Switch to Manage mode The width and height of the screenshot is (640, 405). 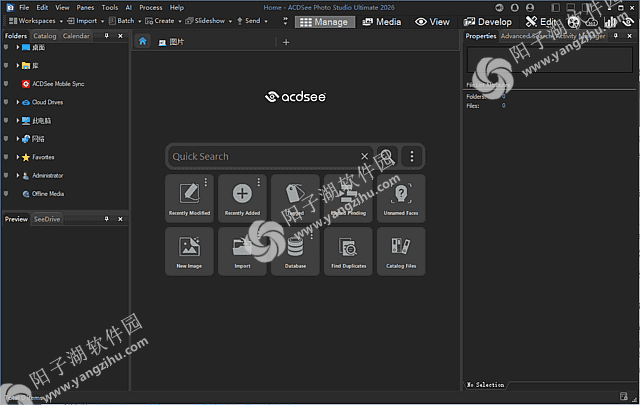tap(325, 22)
